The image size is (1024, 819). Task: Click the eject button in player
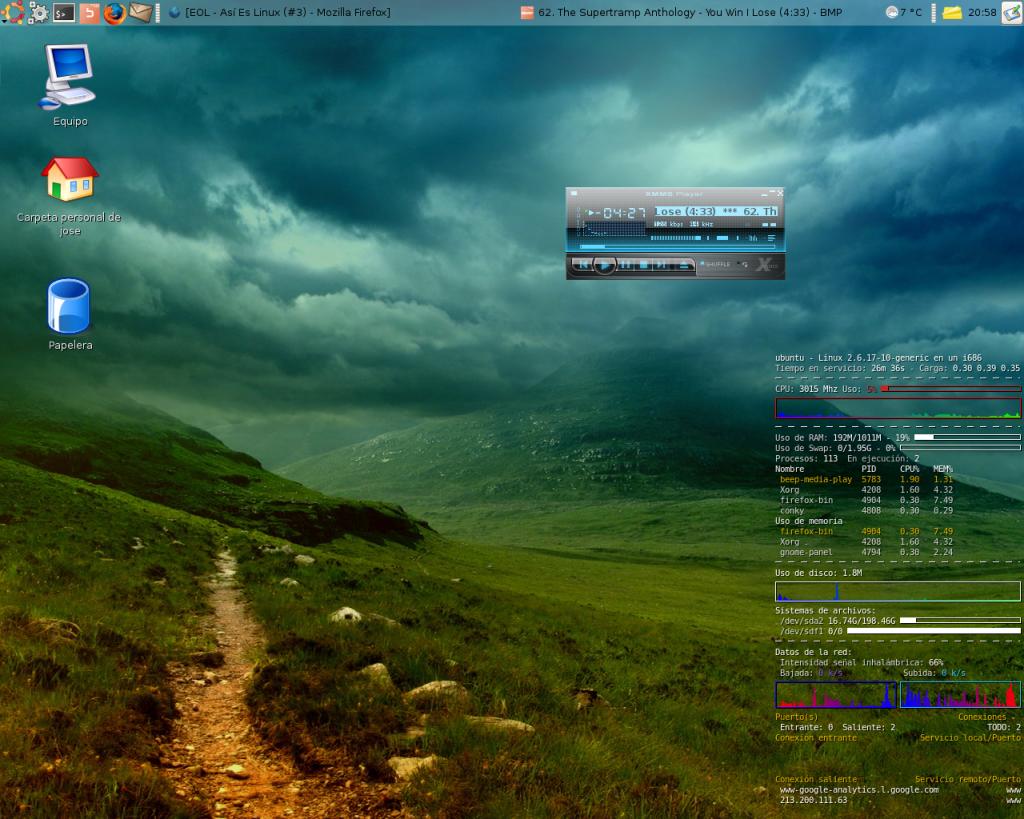tap(685, 265)
